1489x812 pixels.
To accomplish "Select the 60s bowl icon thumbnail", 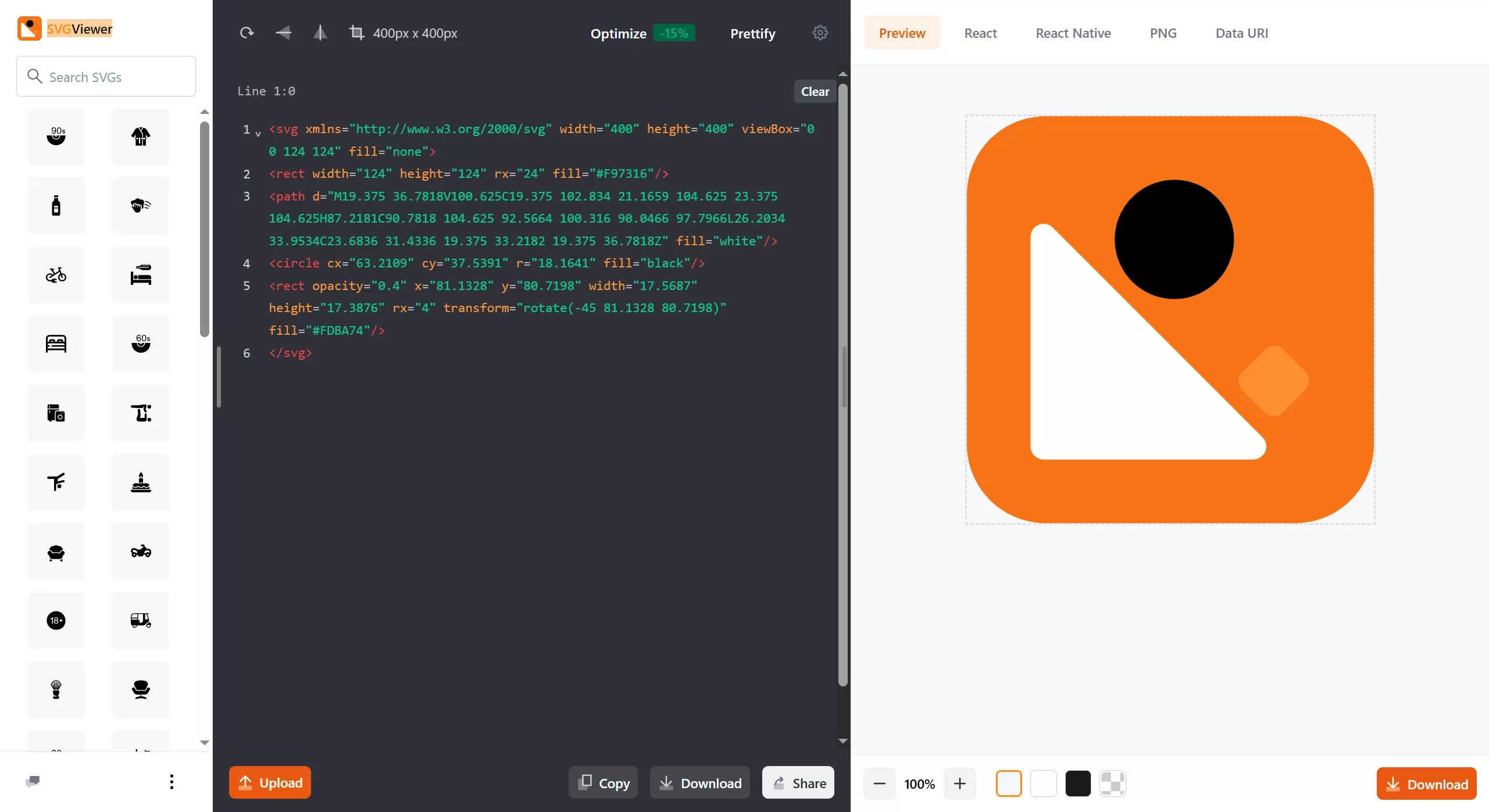I will pos(141,344).
